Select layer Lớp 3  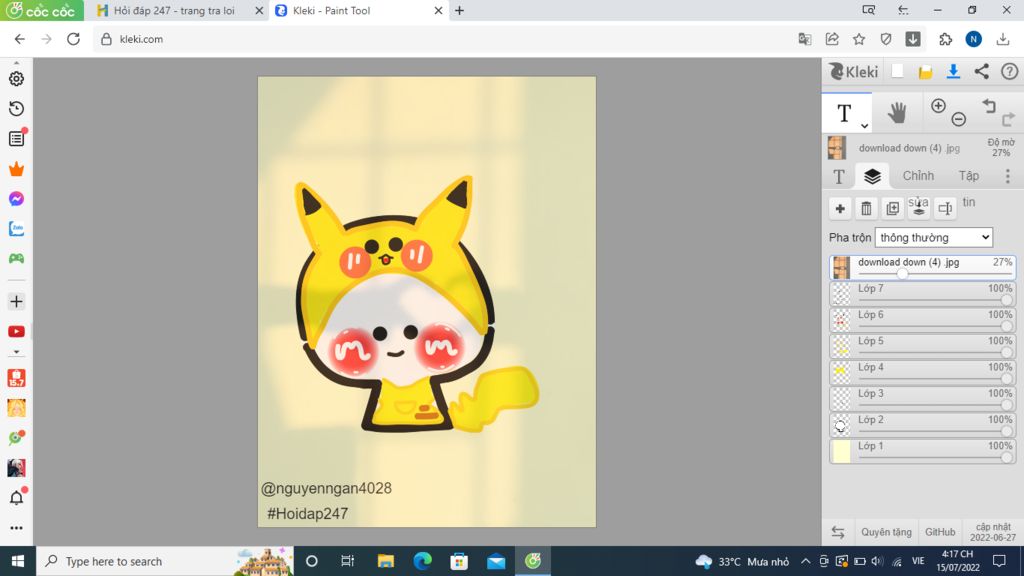click(x=922, y=398)
